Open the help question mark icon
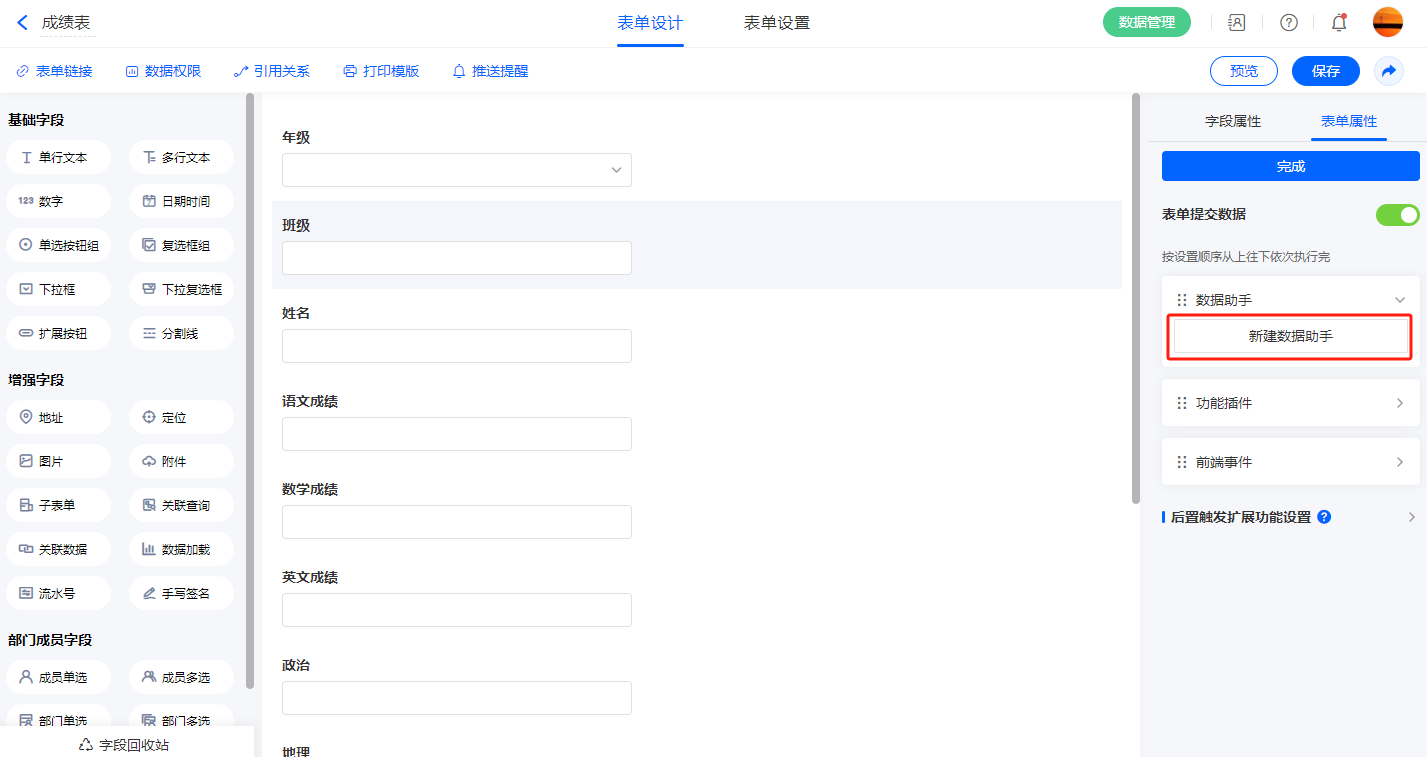Screen dimensions: 1427x757 (x=1289, y=22)
